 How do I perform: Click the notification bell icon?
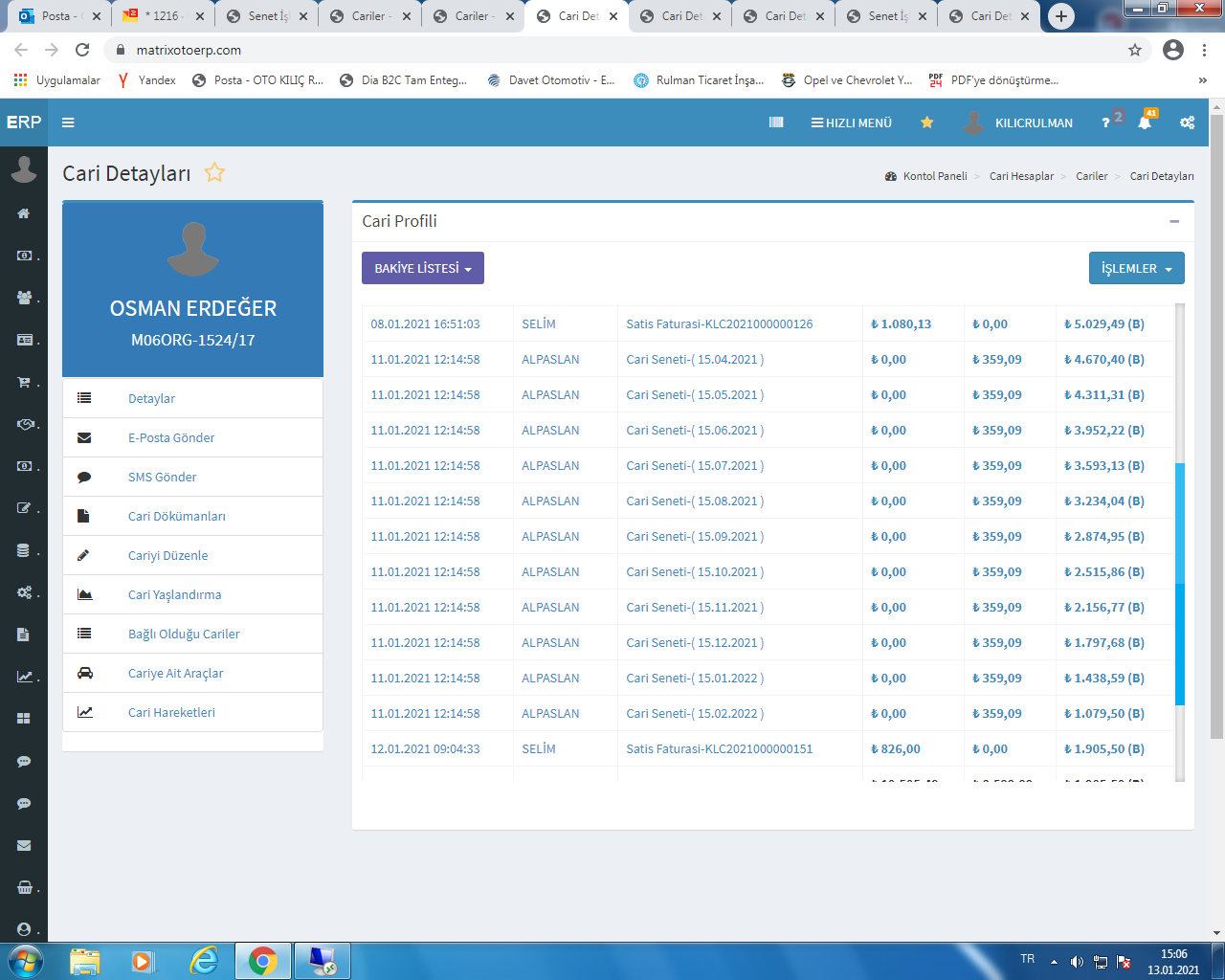(x=1144, y=122)
